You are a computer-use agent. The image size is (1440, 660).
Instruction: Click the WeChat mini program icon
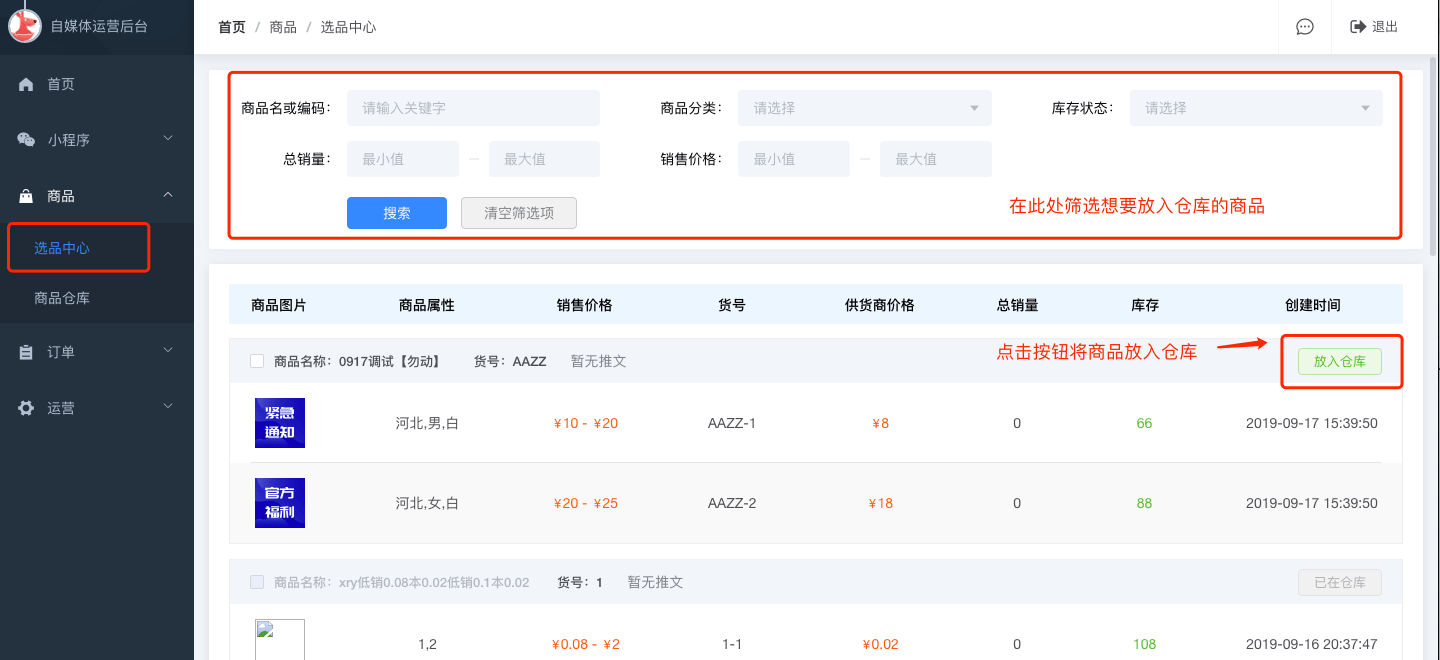tap(27, 140)
